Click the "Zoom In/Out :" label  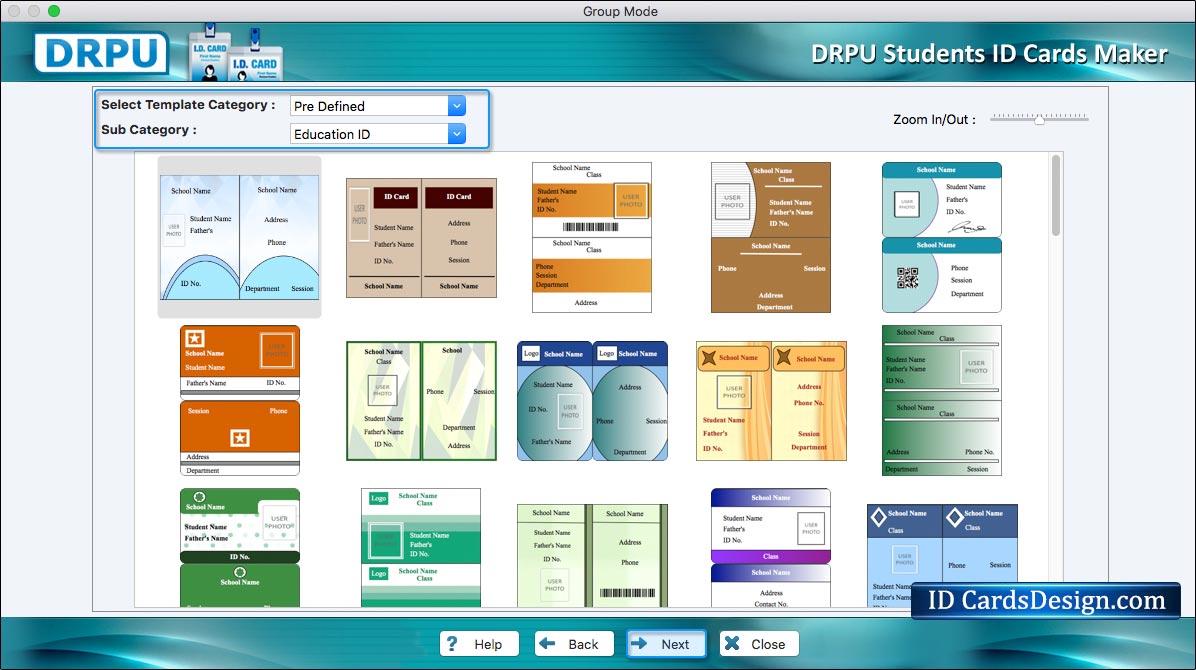pyautogui.click(x=934, y=119)
